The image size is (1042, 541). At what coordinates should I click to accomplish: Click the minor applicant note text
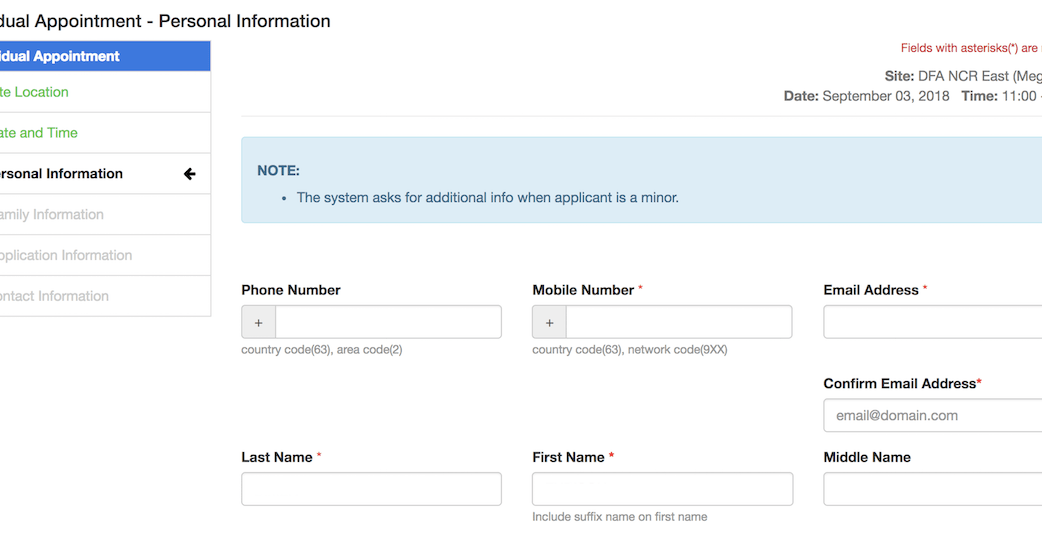tap(487, 198)
